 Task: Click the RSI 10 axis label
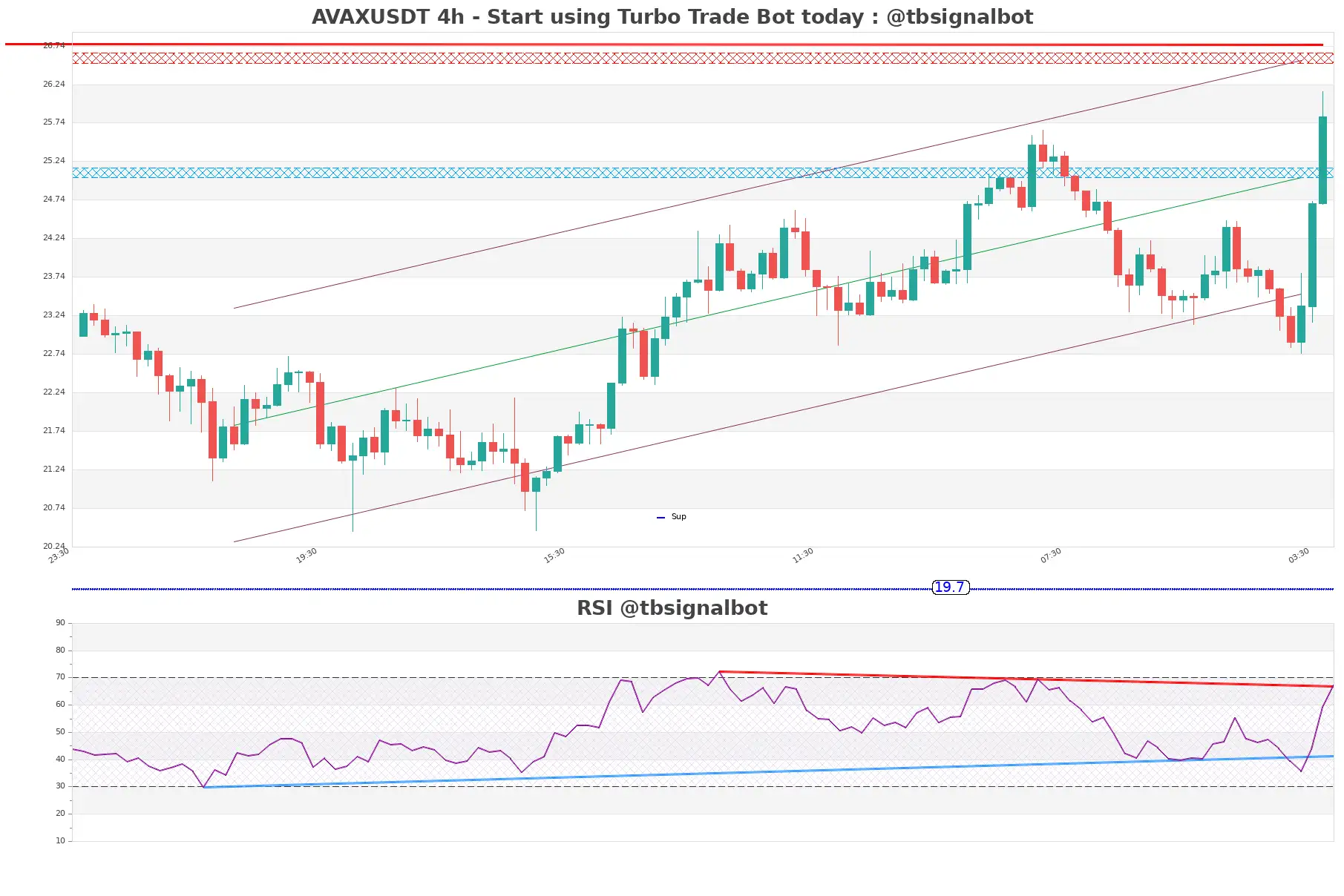[x=60, y=841]
